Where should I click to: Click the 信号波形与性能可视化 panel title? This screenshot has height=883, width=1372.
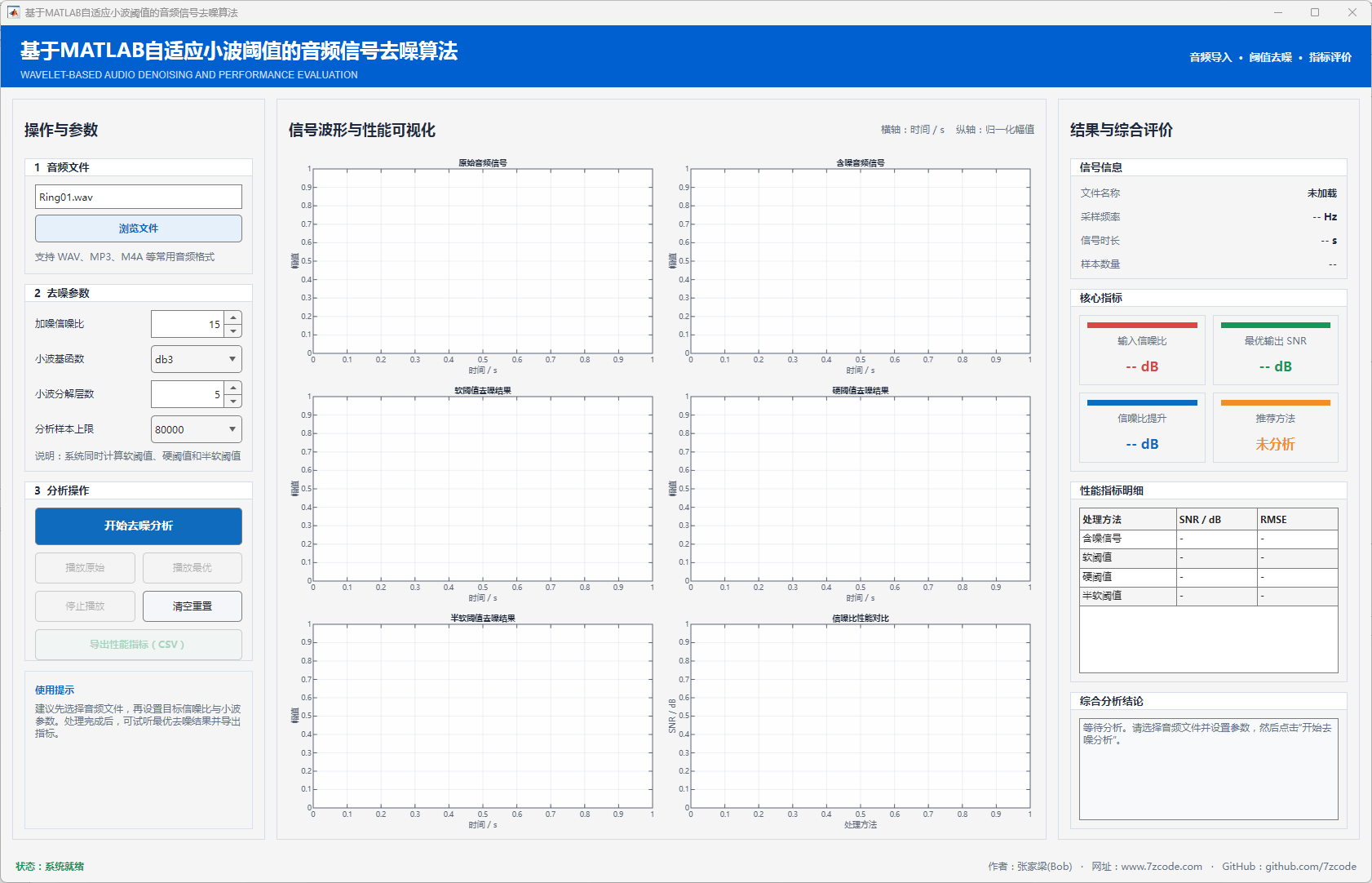[362, 130]
